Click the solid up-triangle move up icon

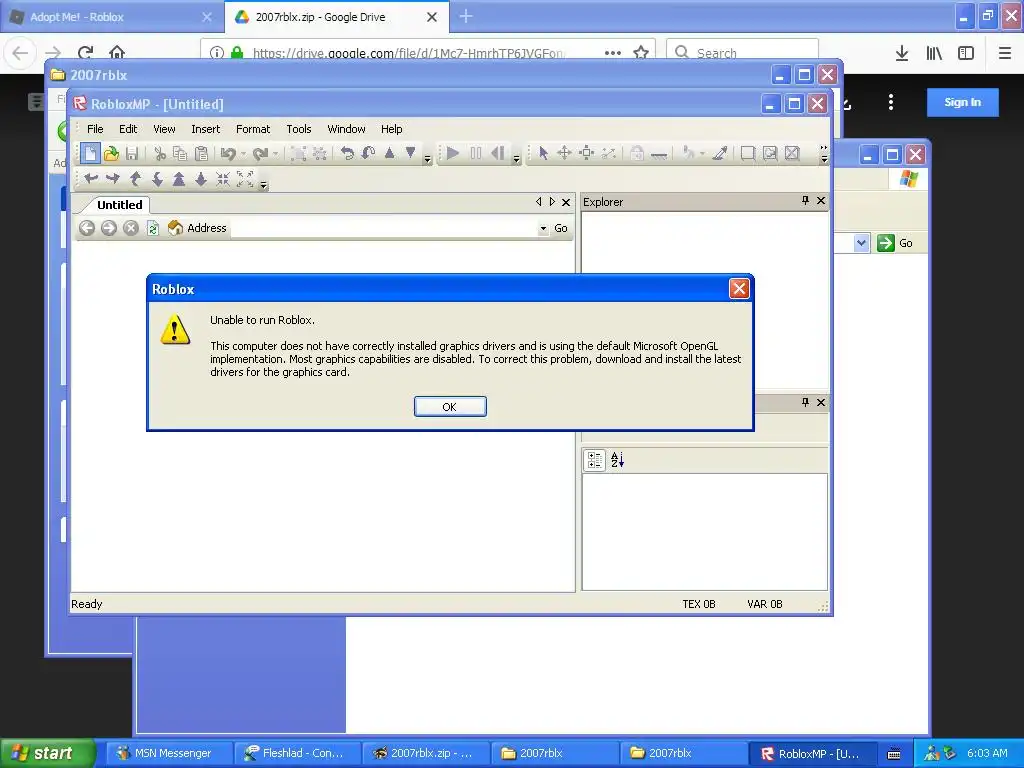(389, 153)
